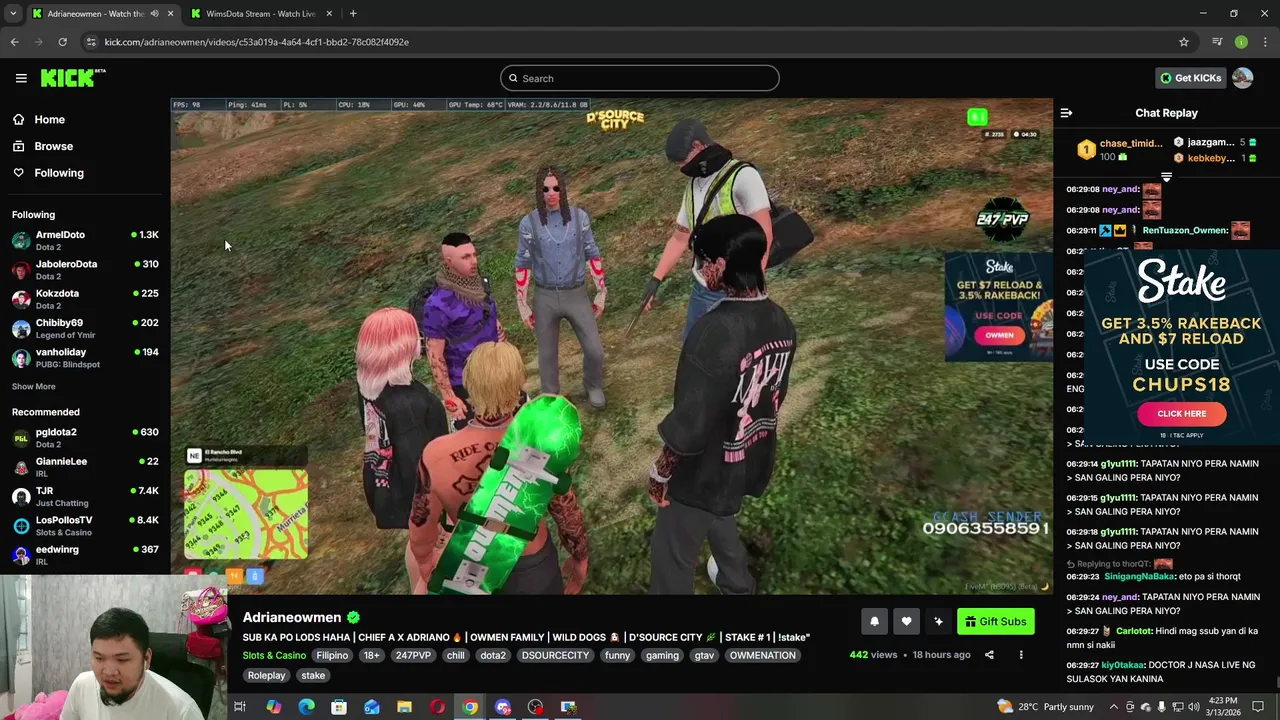Open pgldota2 recommended channel

pyautogui.click(x=85, y=438)
